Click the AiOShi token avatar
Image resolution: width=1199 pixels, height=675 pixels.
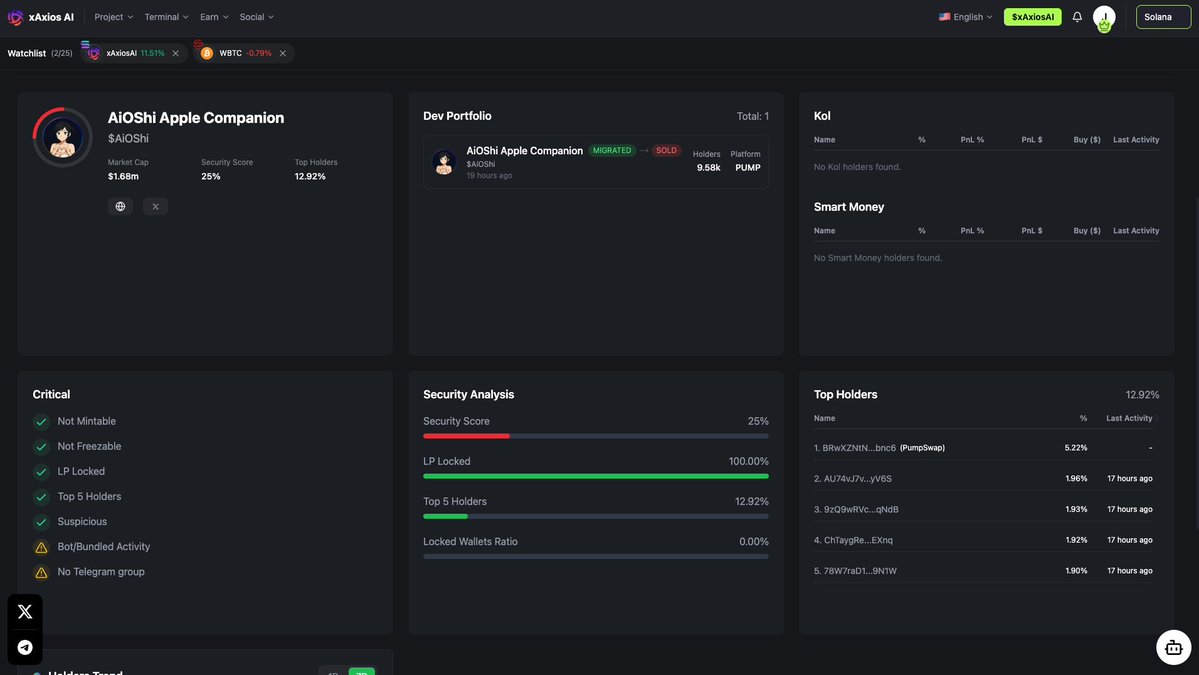(63, 138)
